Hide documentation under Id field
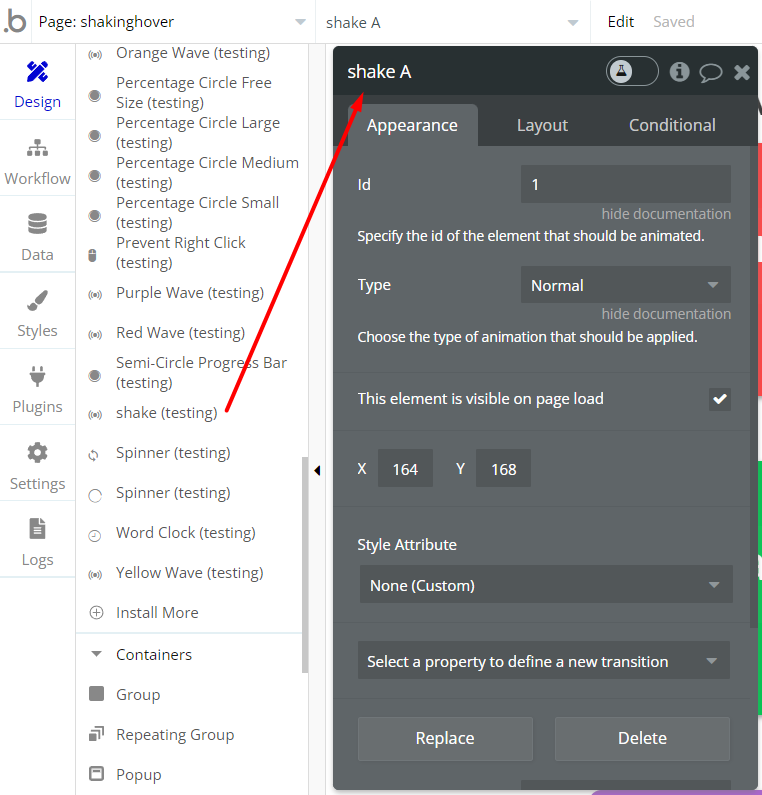 point(666,214)
